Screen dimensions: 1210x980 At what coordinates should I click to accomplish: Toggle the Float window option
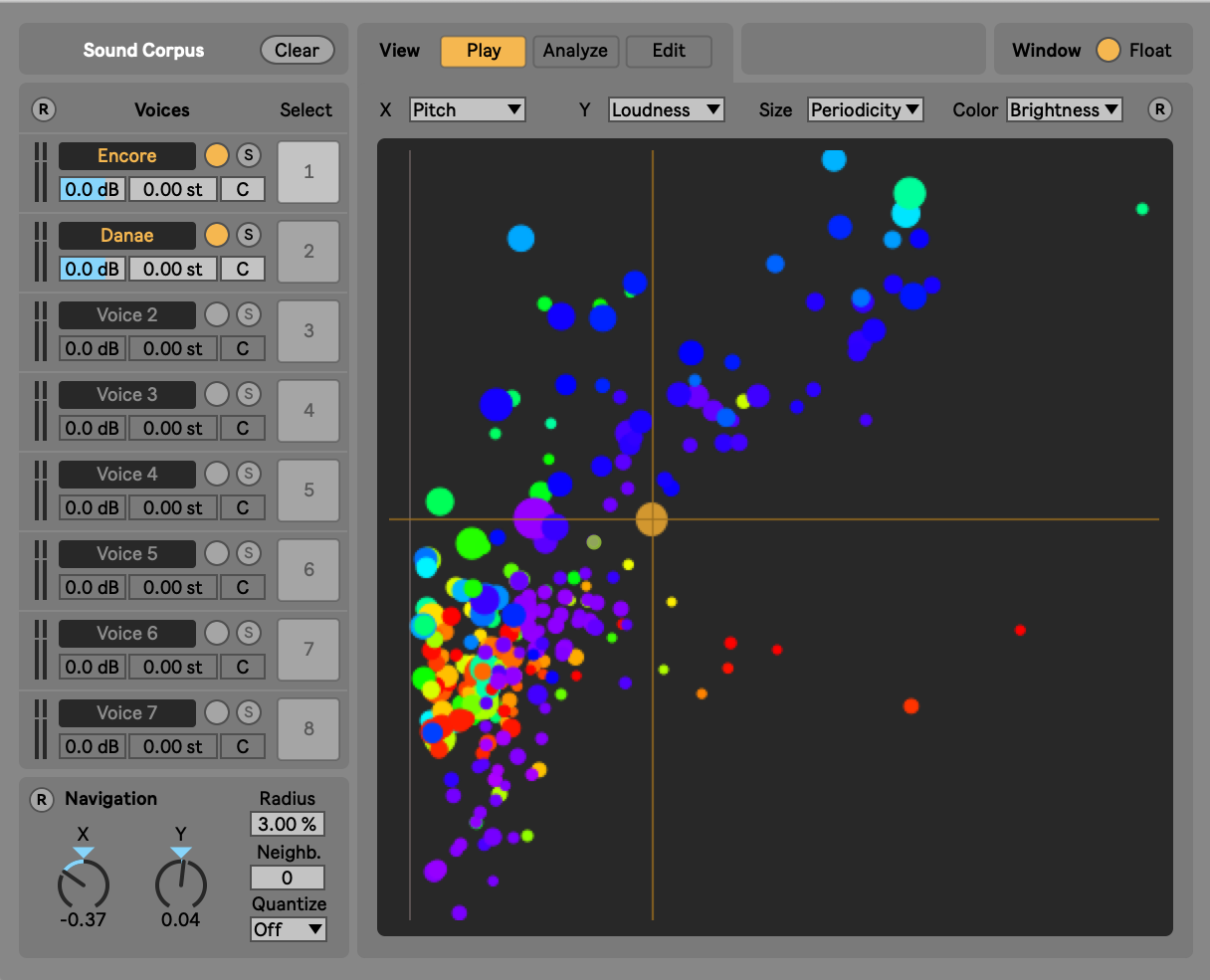coord(1109,51)
